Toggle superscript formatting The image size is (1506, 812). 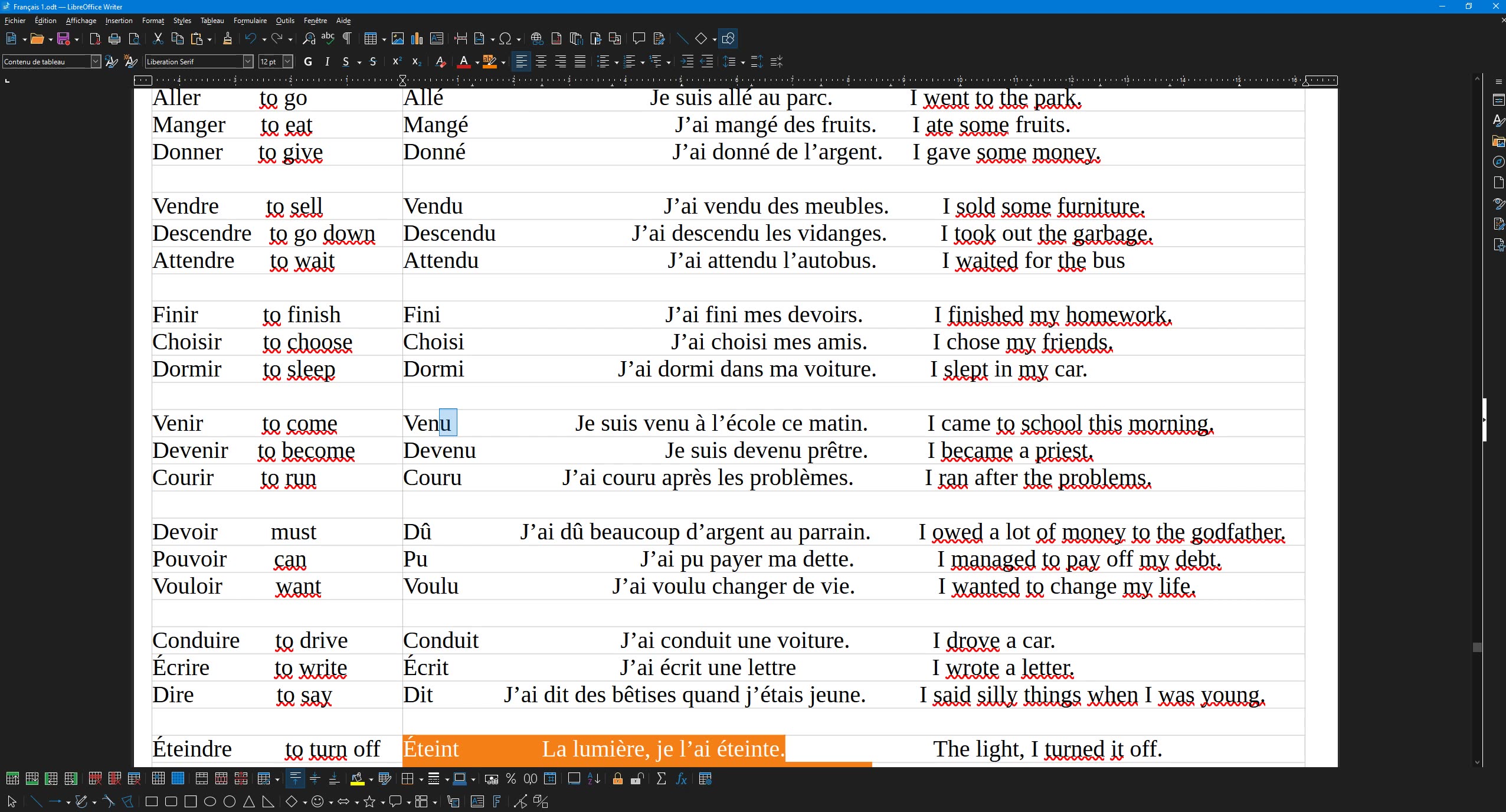pyautogui.click(x=396, y=61)
